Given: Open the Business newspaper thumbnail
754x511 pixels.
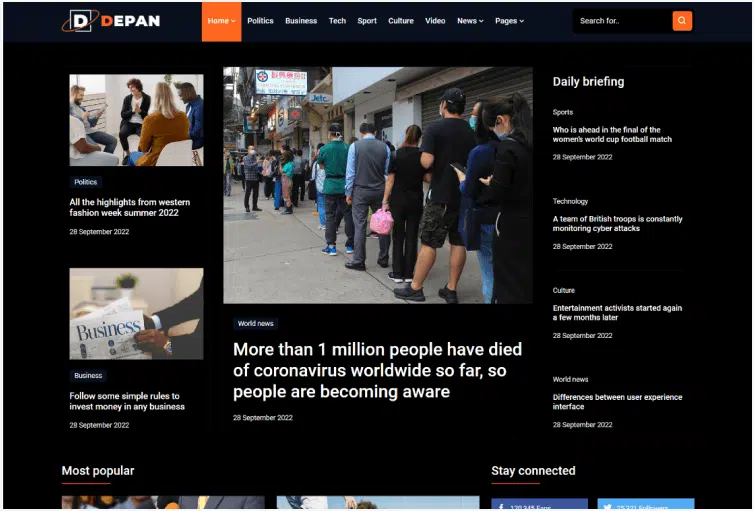Looking at the screenshot, I should coord(136,313).
